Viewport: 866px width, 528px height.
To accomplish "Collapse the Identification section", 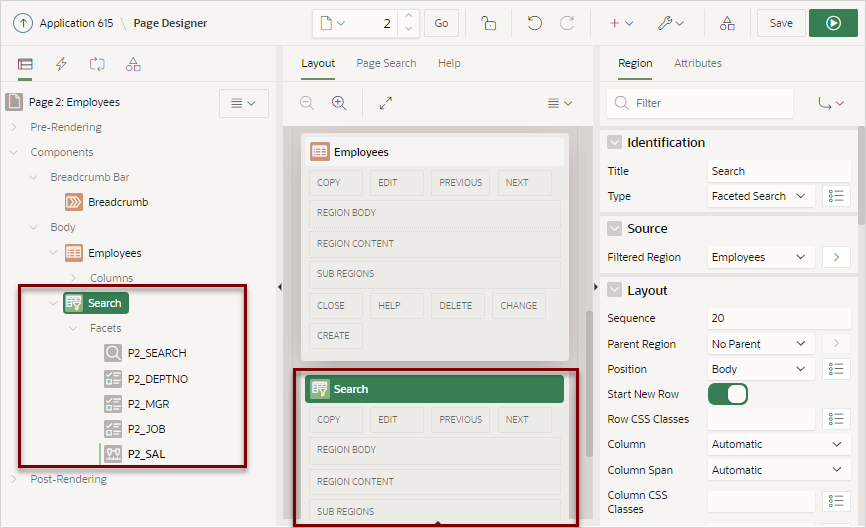I will pyautogui.click(x=614, y=142).
